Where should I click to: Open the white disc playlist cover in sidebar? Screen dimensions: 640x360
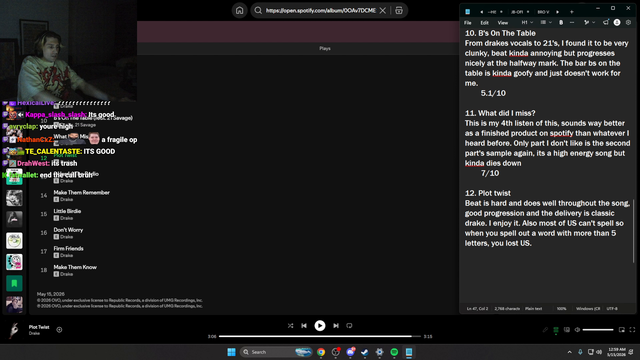(14, 240)
